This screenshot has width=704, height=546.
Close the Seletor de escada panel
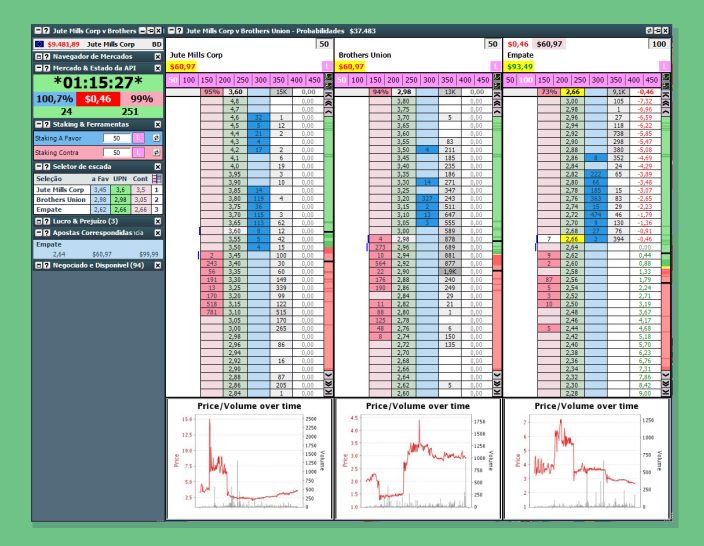pos(158,167)
